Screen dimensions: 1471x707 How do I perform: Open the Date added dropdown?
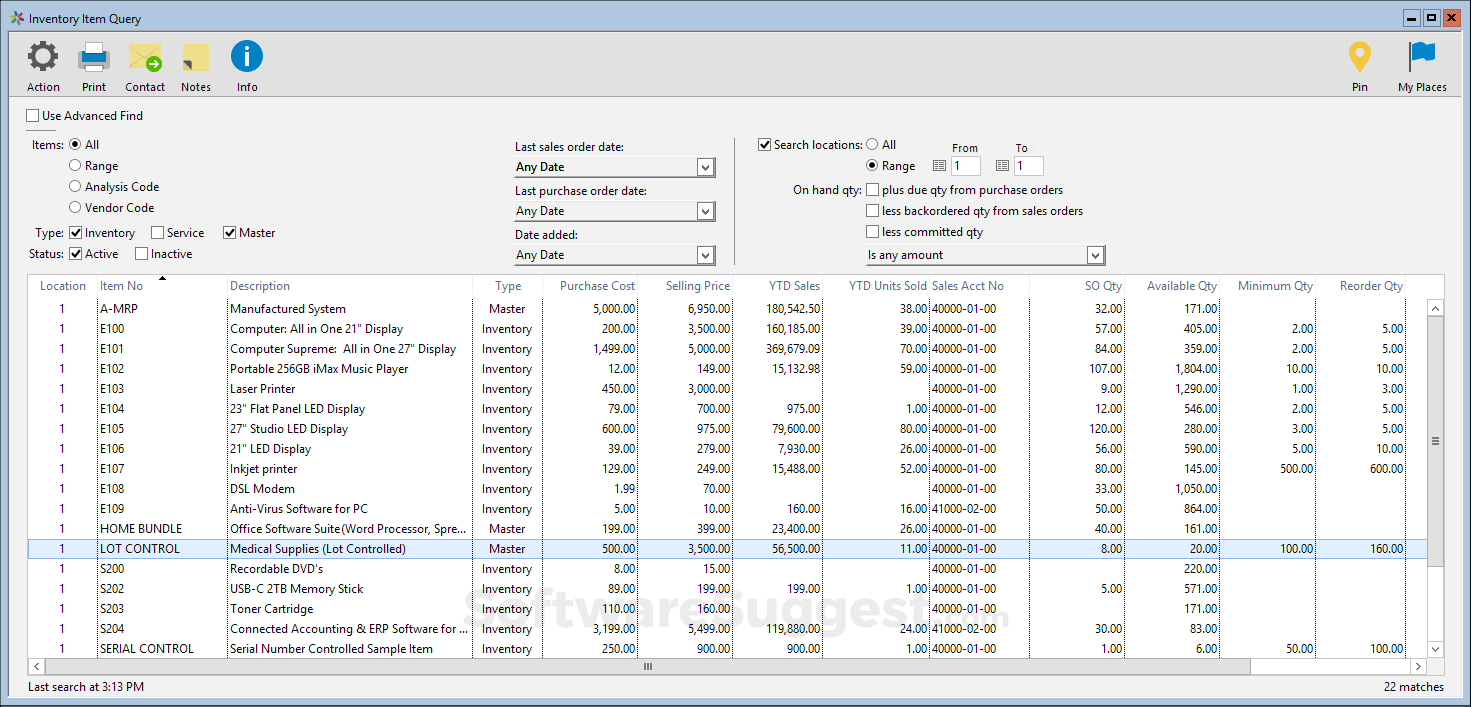[705, 255]
